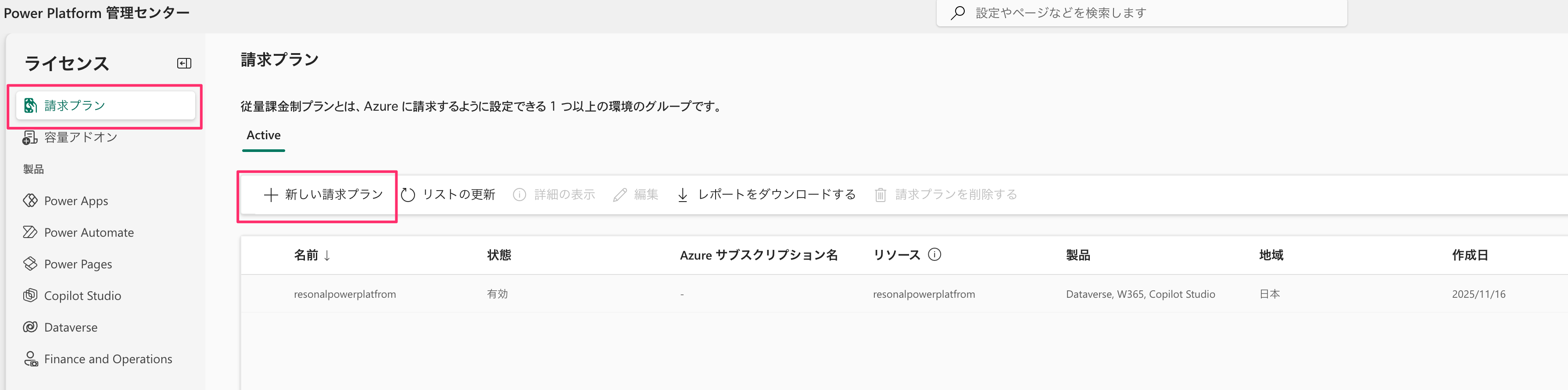Click the Power Pages icon in sidebar
The height and width of the screenshot is (390, 1568).
[30, 264]
